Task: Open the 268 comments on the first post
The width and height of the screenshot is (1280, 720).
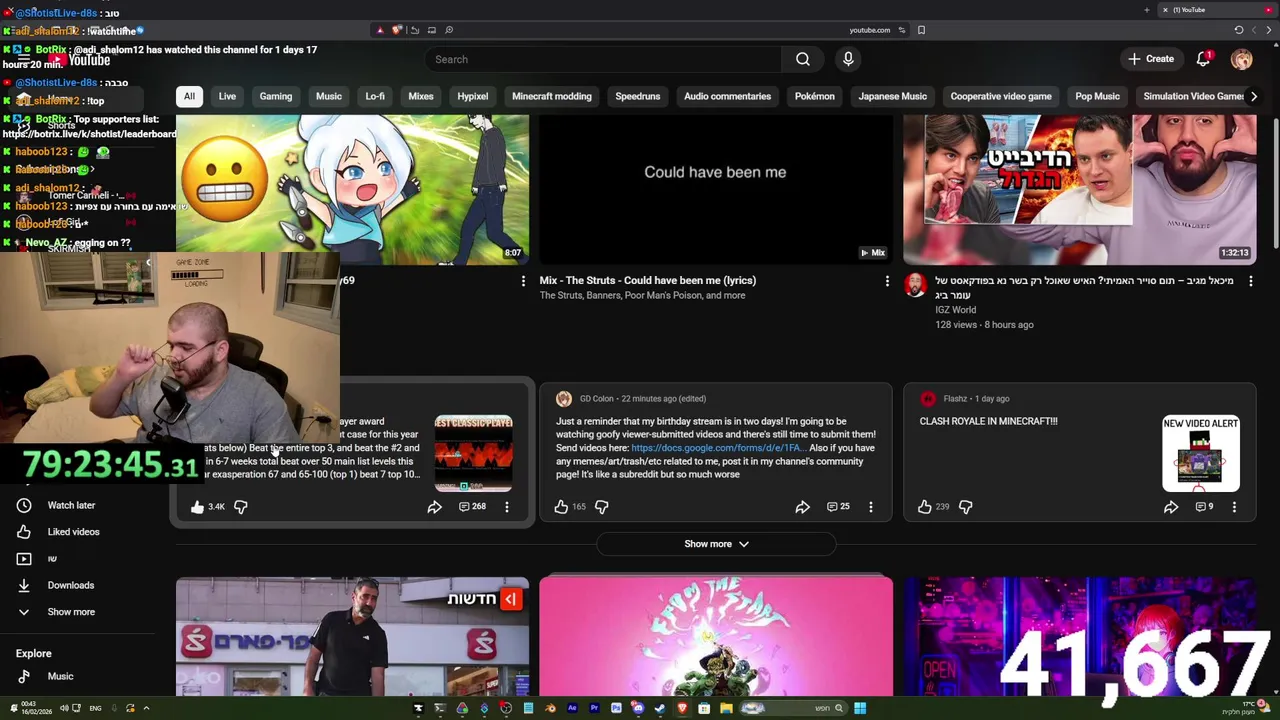Action: tap(472, 507)
